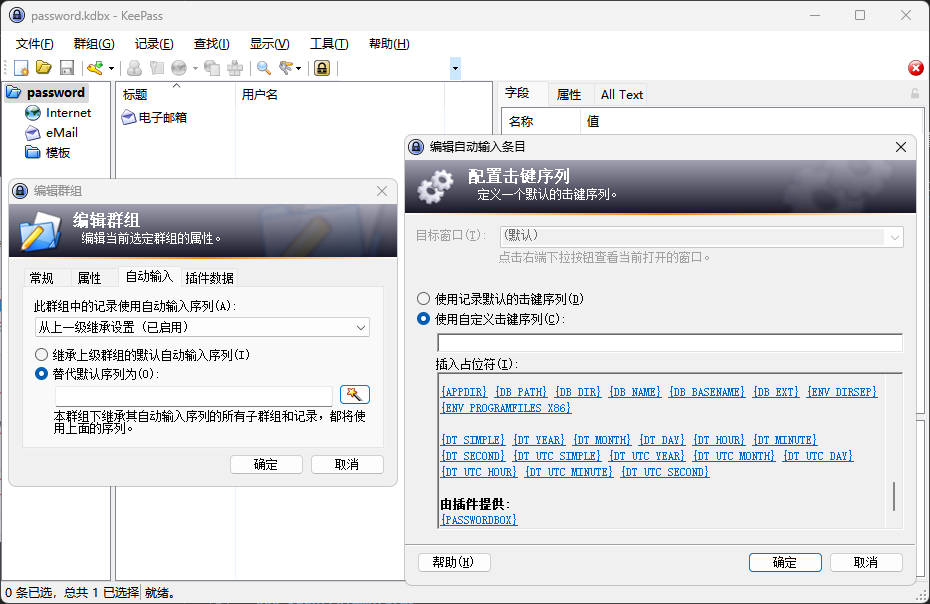Switch to the 插件数据 tab
Viewport: 930px width, 604px height.
209,277
